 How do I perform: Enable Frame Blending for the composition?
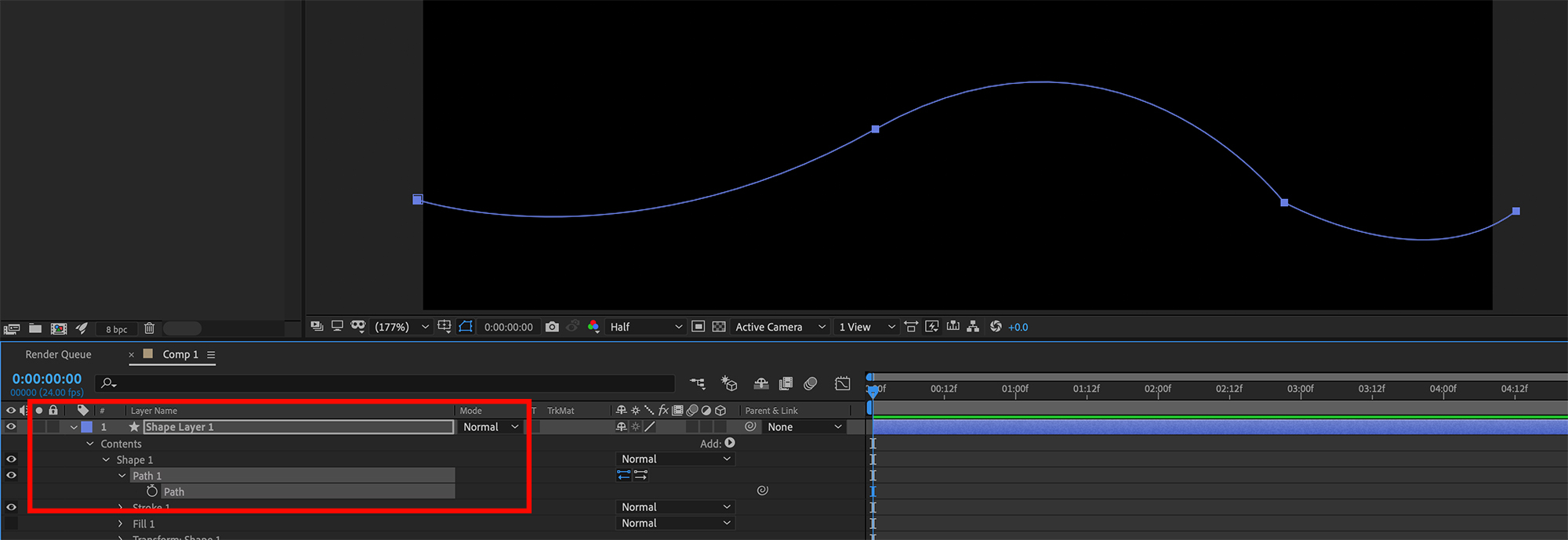(786, 383)
